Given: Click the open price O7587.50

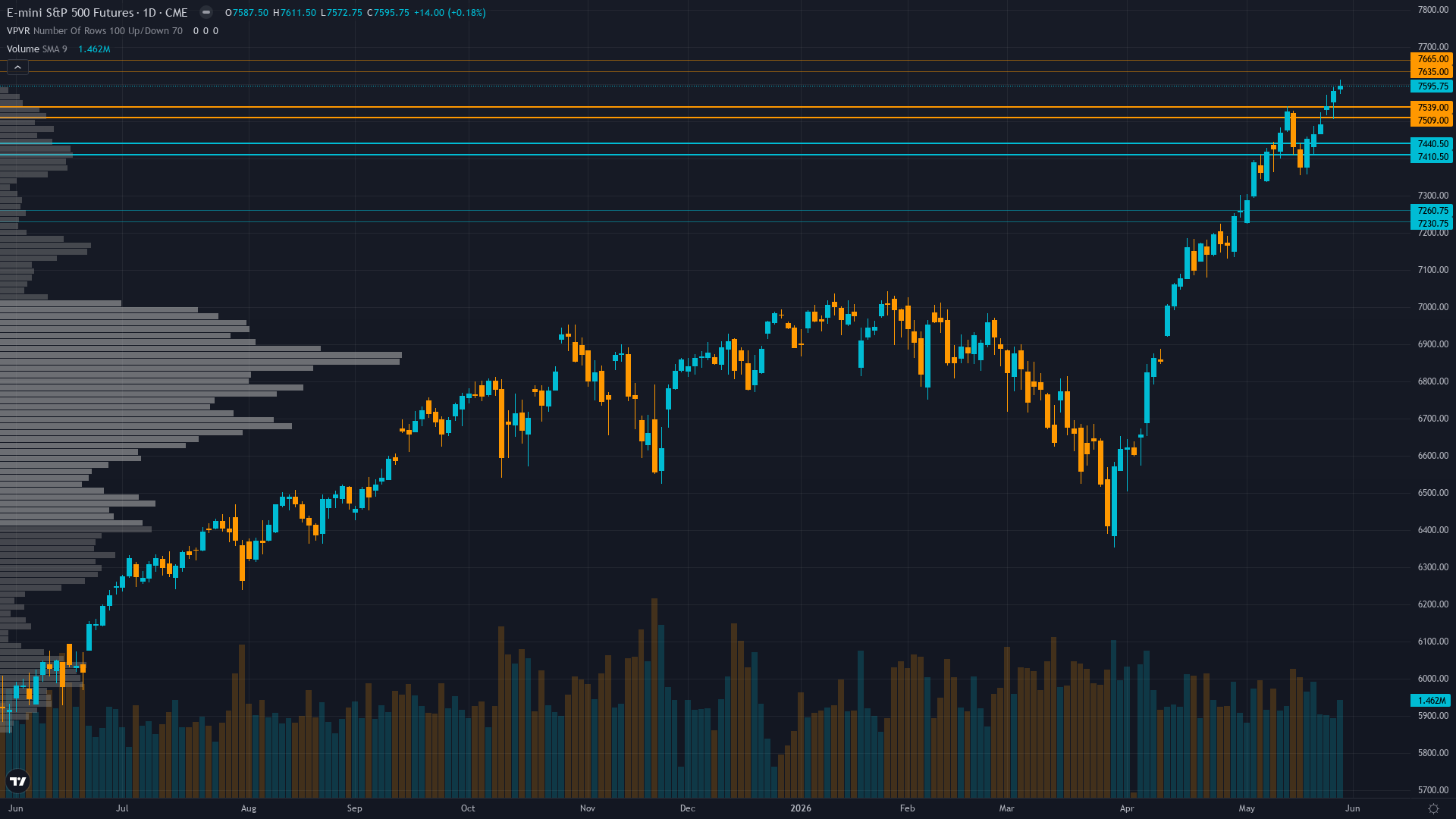Looking at the screenshot, I should pyautogui.click(x=246, y=13).
